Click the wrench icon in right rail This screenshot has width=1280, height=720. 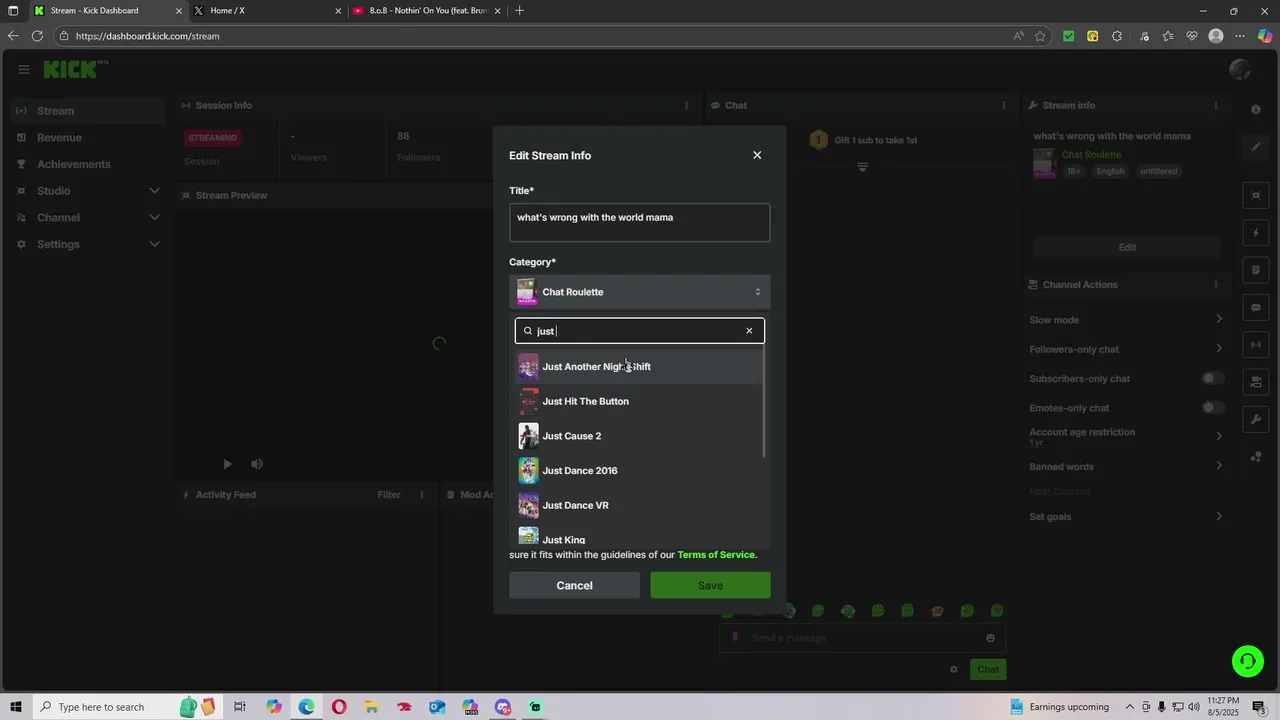tap(1256, 419)
